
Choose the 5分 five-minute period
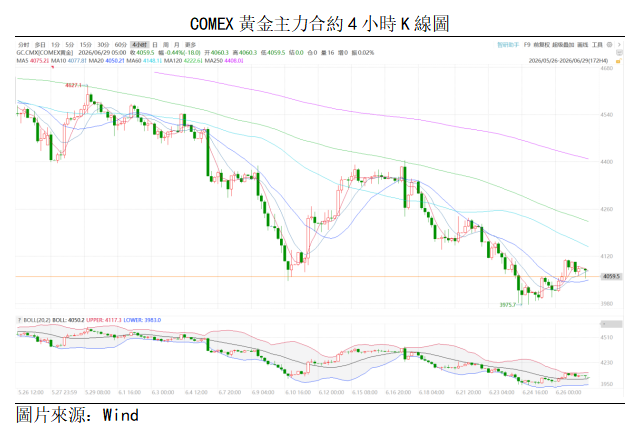click(x=70, y=45)
